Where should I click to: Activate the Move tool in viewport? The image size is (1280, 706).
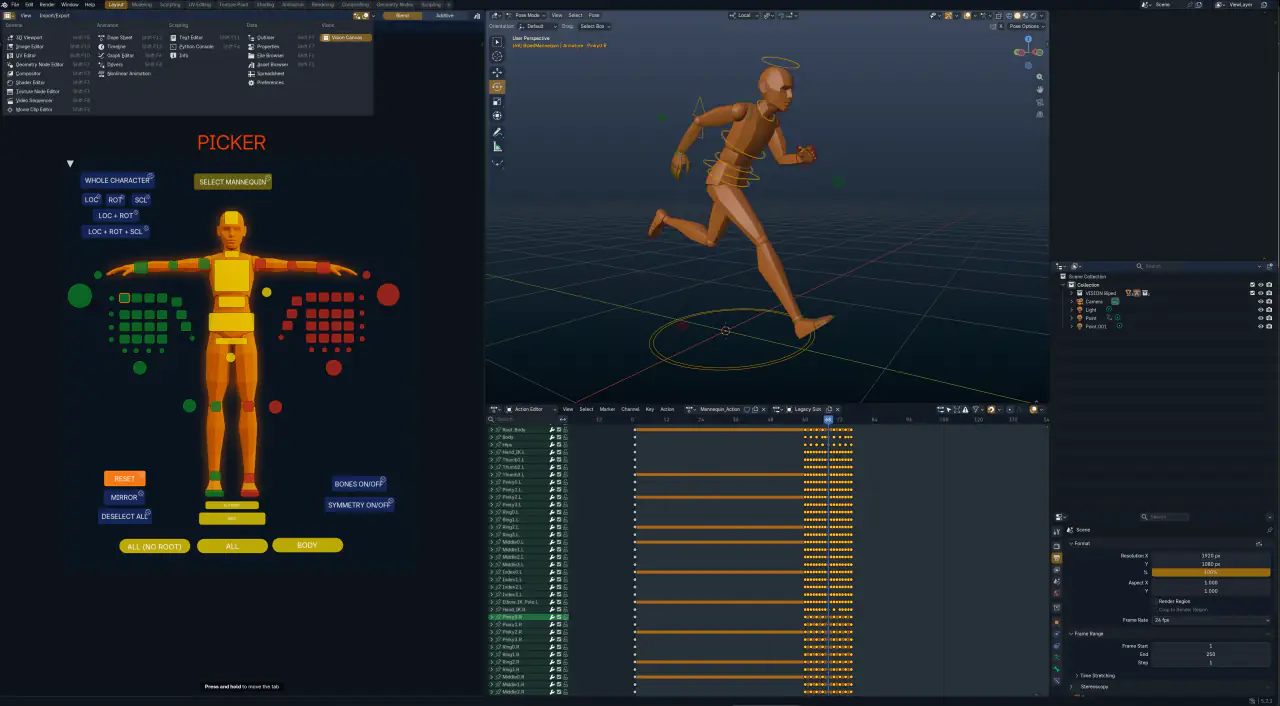[x=497, y=72]
